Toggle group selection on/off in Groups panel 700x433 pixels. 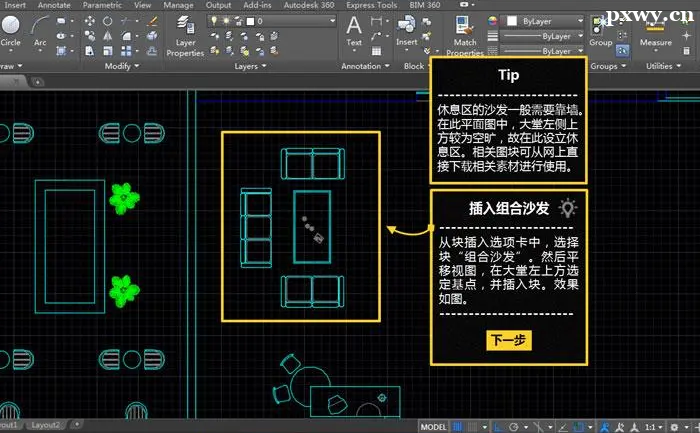coord(622,51)
